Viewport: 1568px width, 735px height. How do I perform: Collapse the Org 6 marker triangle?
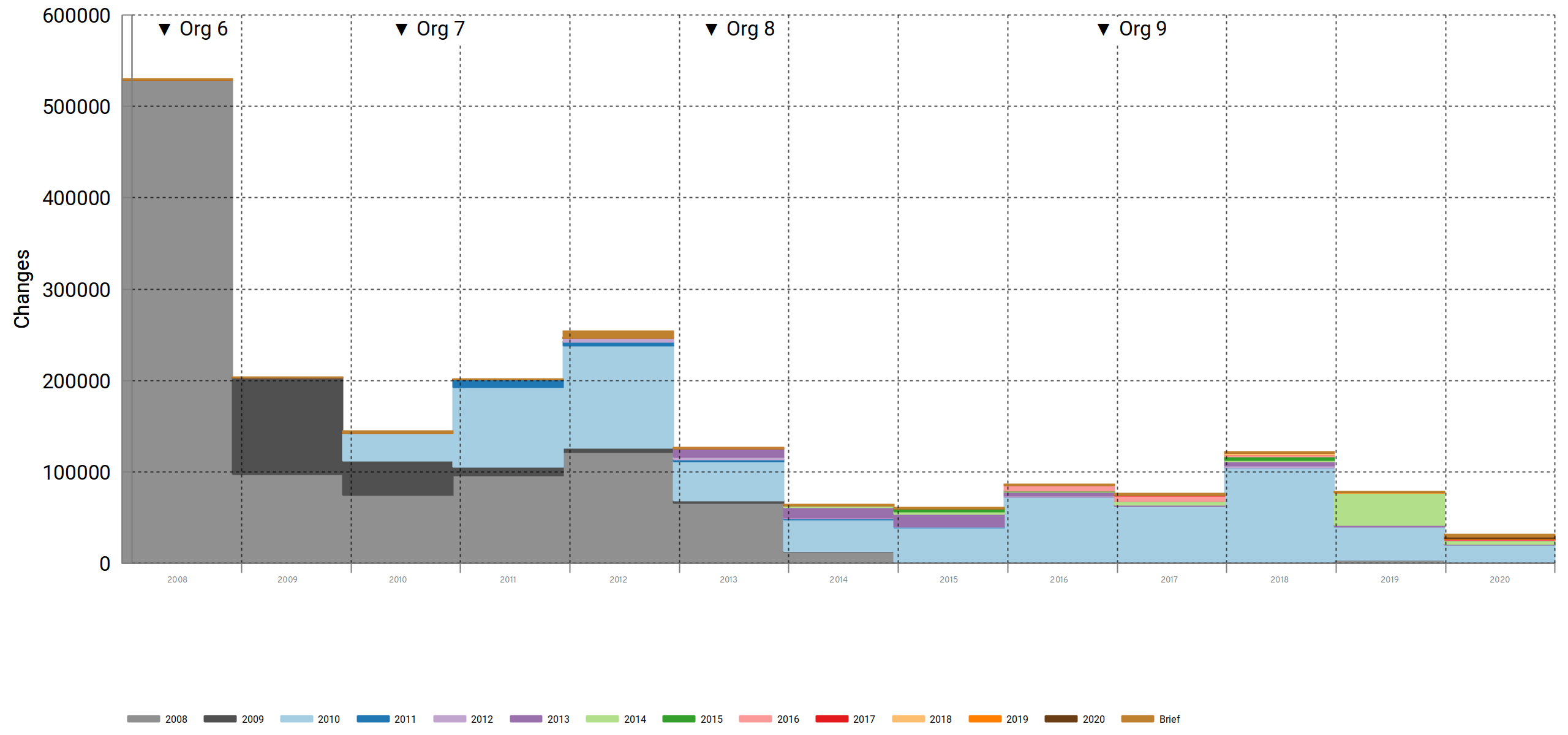coord(164,29)
